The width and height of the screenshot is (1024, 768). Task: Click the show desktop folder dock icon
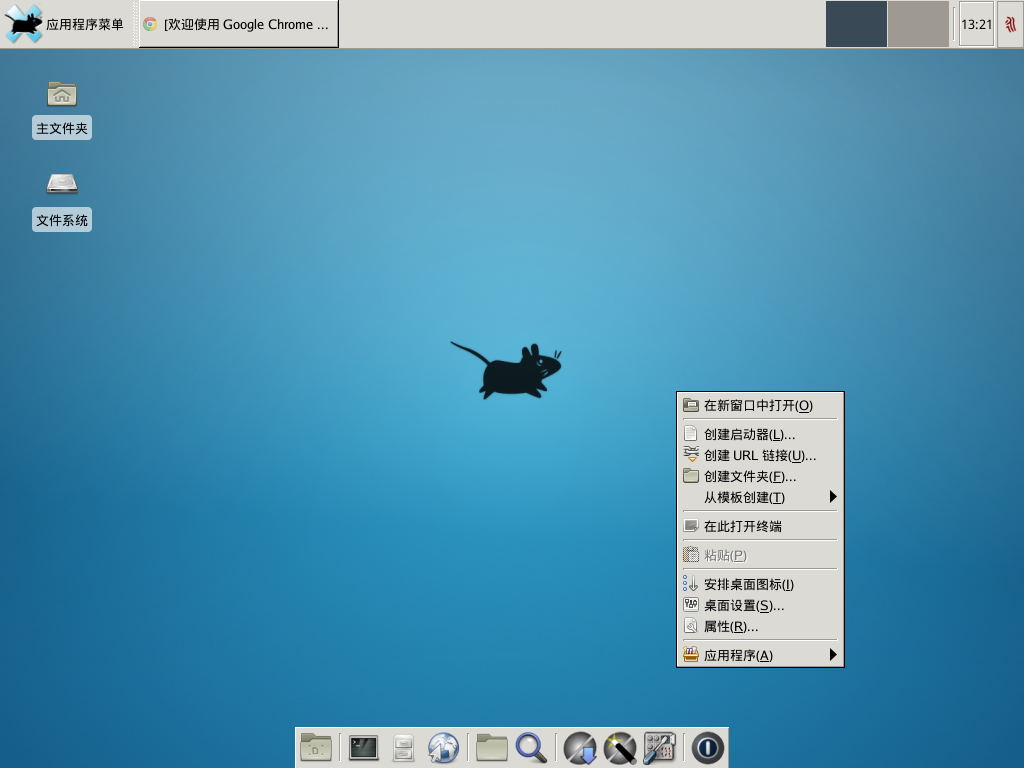[x=316, y=748]
